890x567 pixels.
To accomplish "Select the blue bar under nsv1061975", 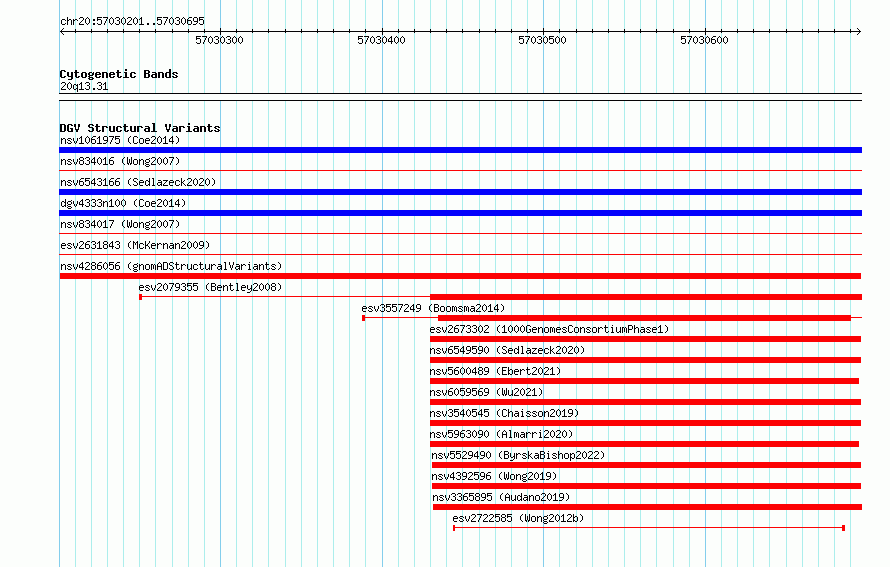I will tap(460, 150).
